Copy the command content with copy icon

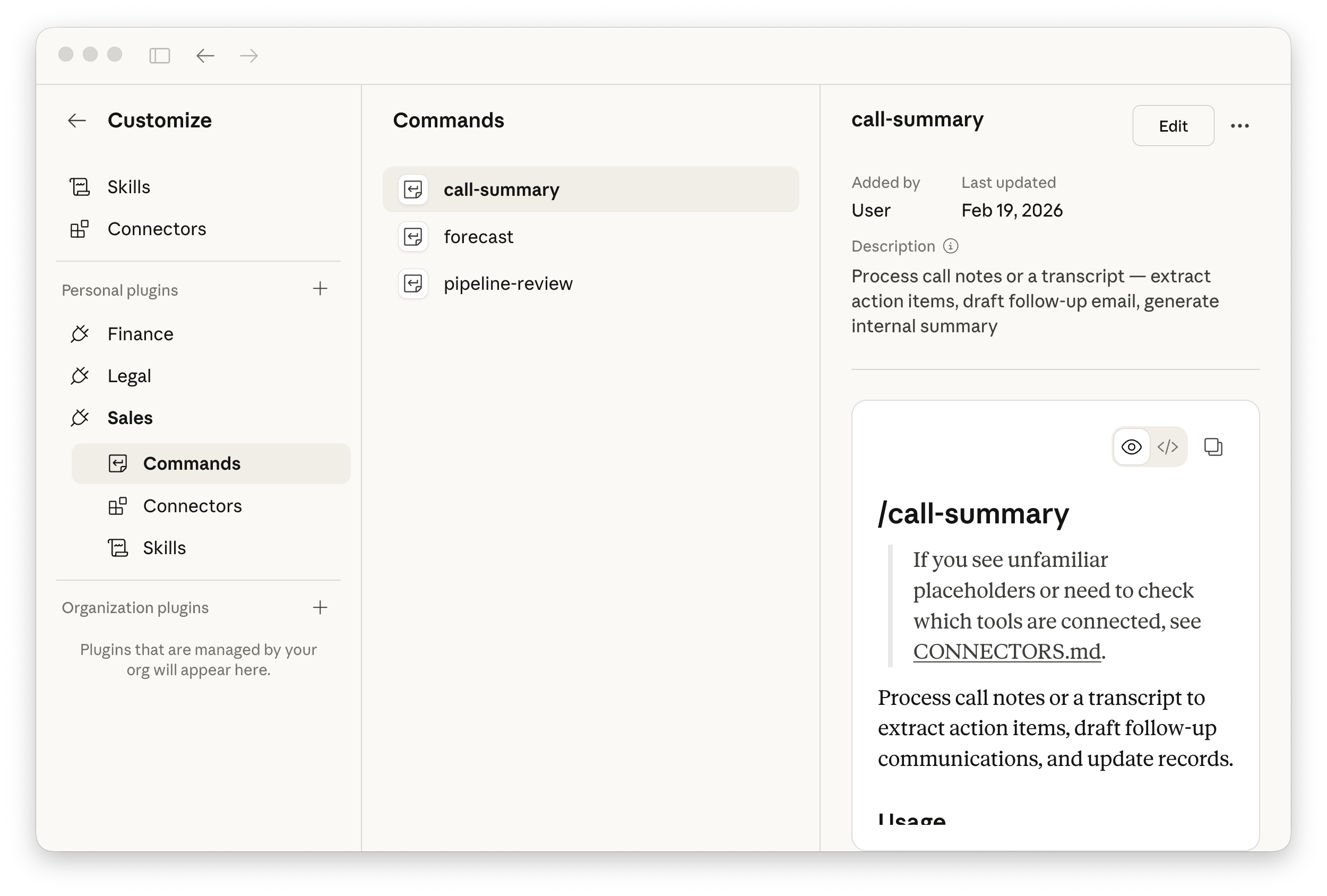pos(1213,446)
